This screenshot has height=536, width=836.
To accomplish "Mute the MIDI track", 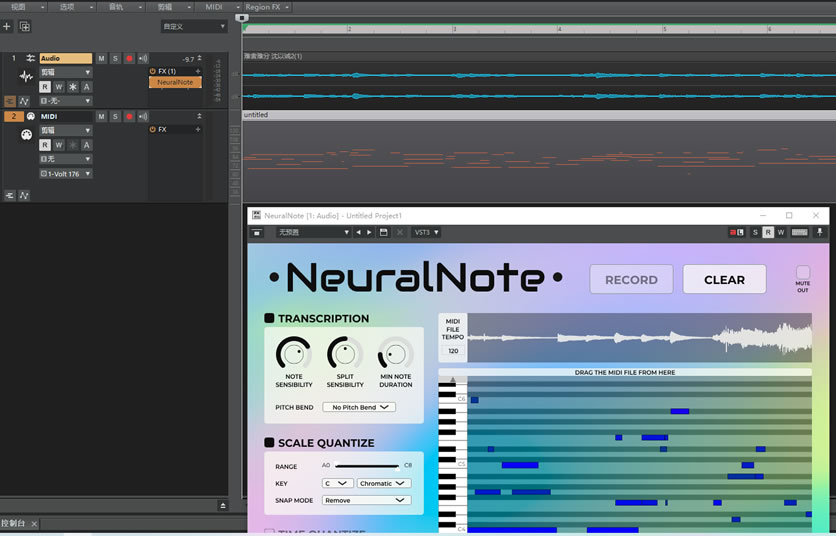I will point(101,116).
